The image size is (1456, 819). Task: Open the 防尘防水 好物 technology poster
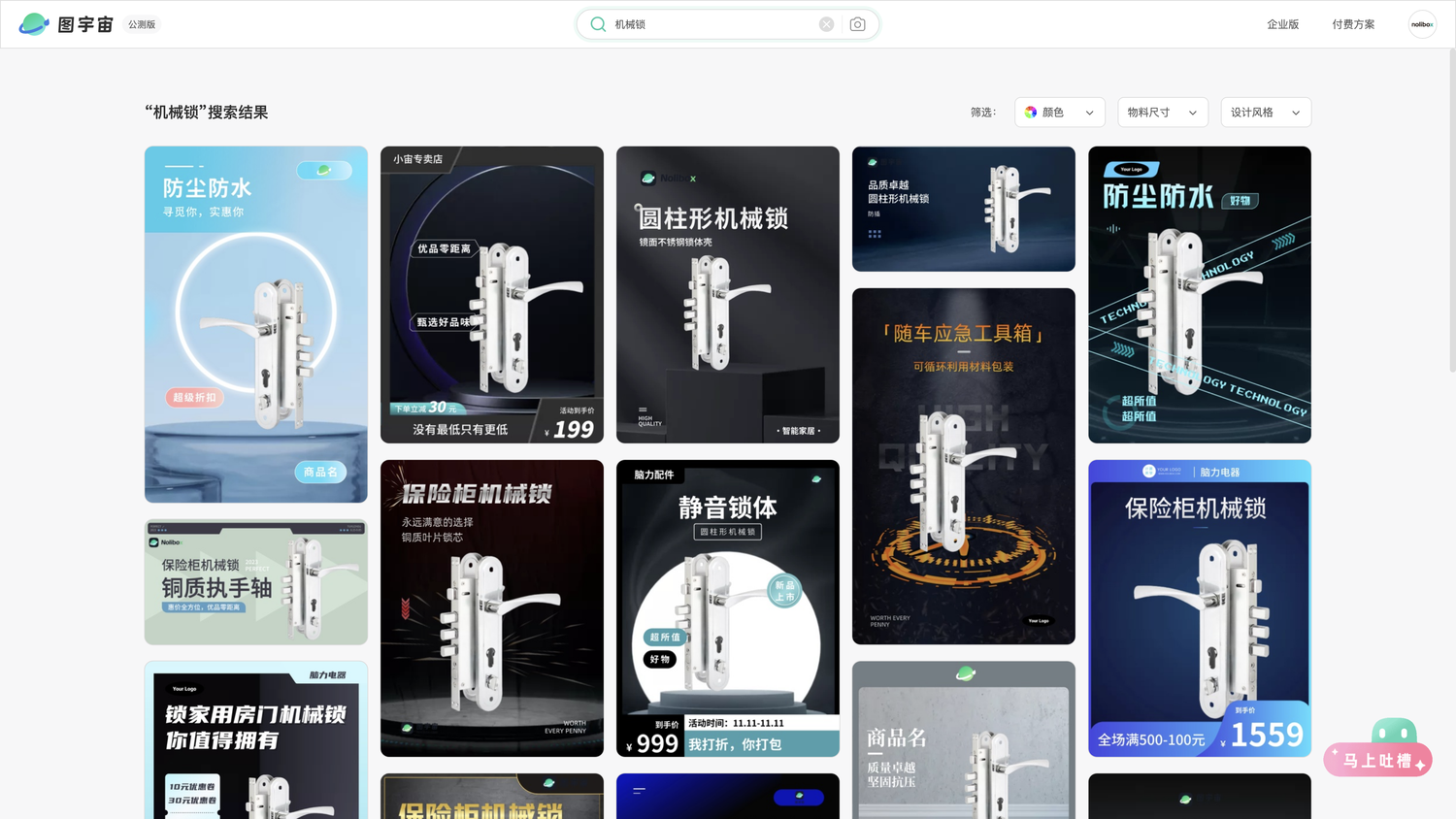click(x=1200, y=295)
